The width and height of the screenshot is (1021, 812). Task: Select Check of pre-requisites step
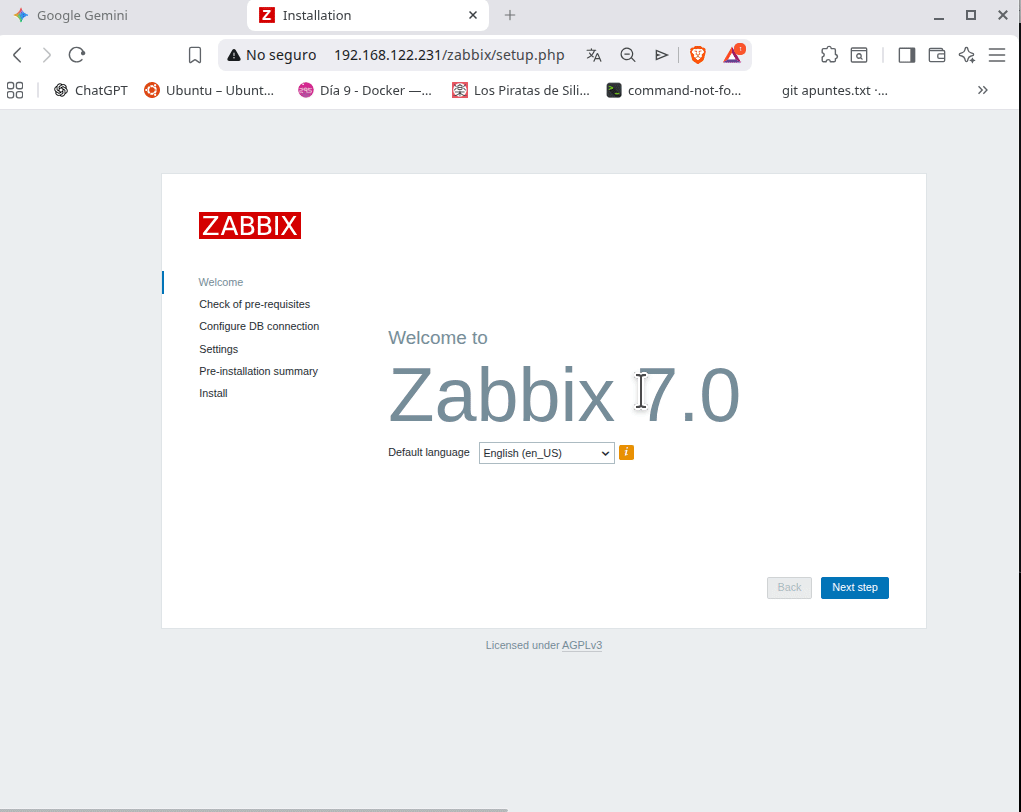[255, 304]
